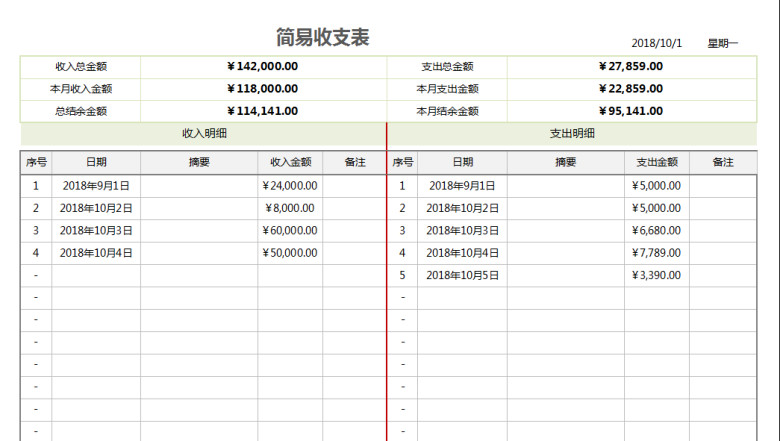780x441 pixels.
Task: Click the 支出金额 column header
Action: pos(657,162)
